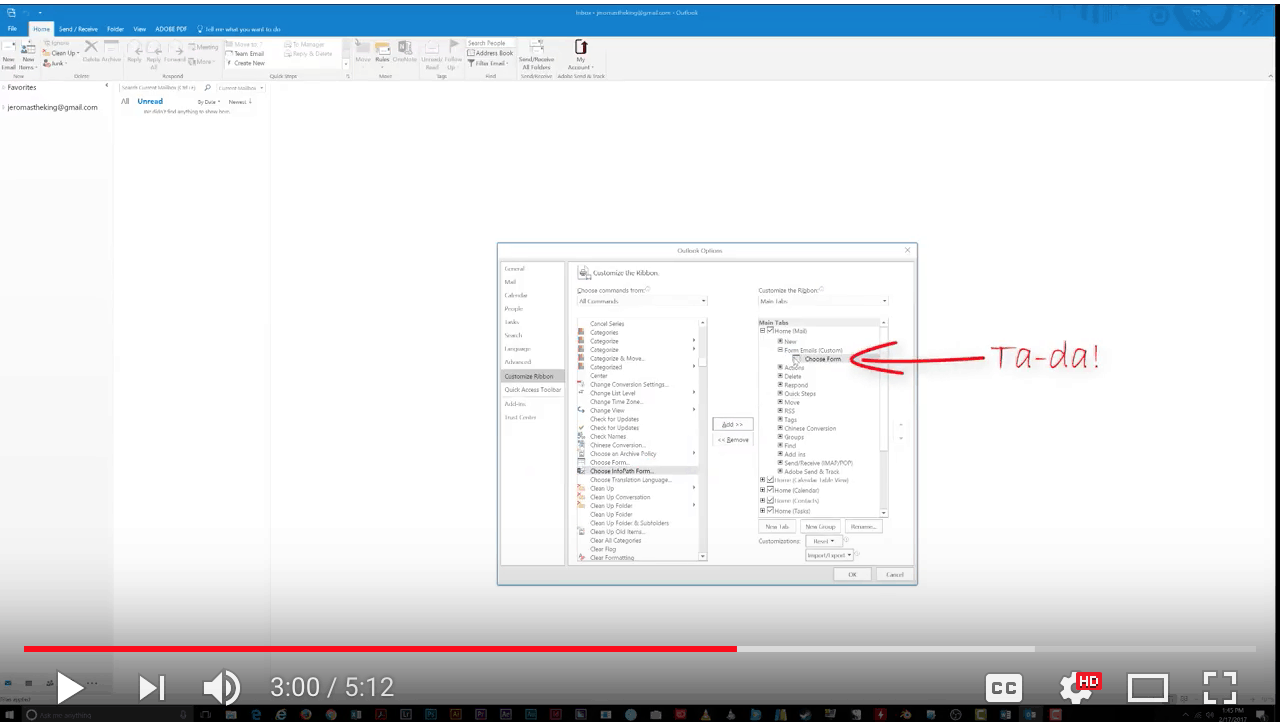Select the jeromastheking@gmail.com account folder

pyautogui.click(x=52, y=107)
